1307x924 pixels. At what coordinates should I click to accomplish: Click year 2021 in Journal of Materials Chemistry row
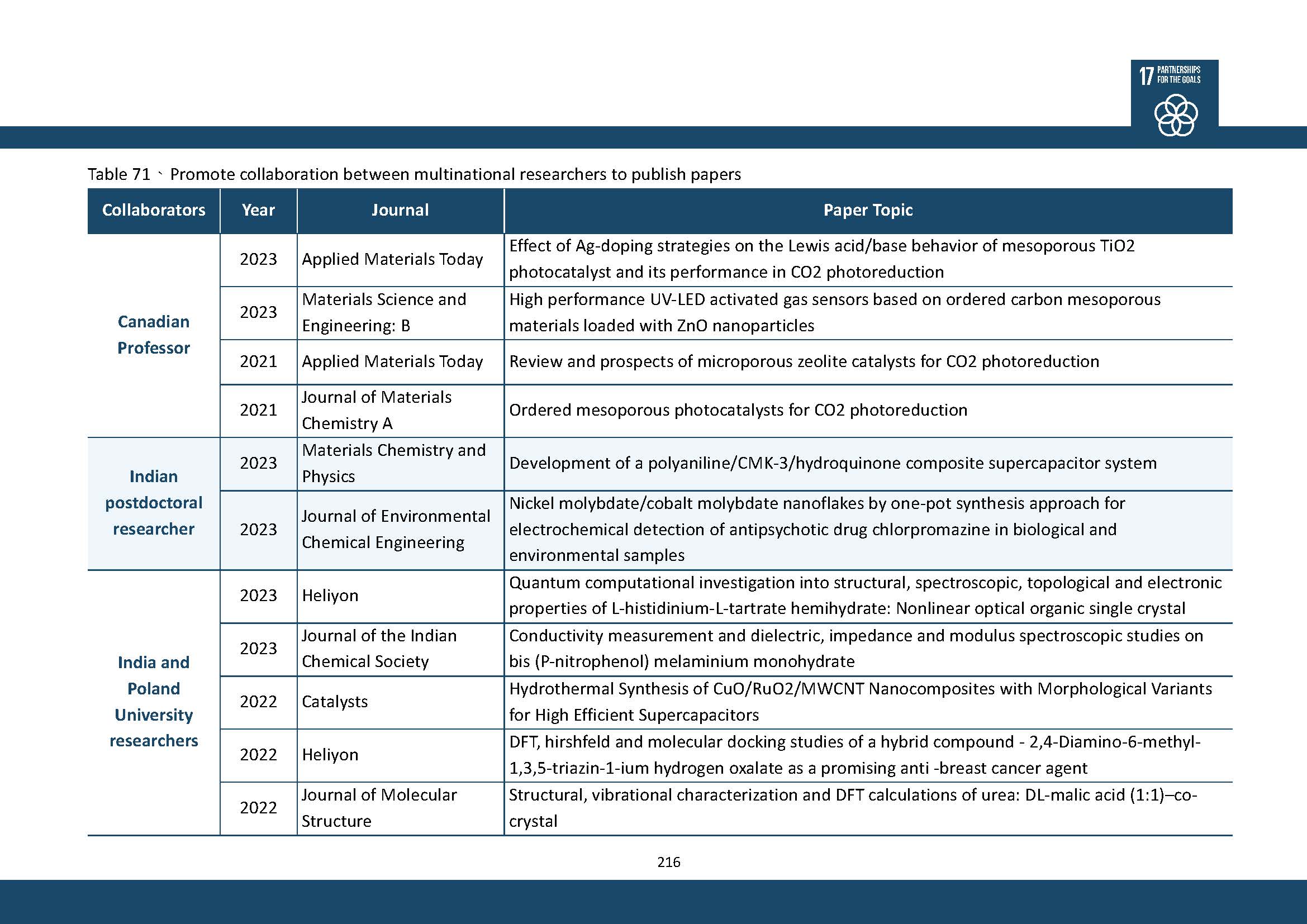coord(259,411)
